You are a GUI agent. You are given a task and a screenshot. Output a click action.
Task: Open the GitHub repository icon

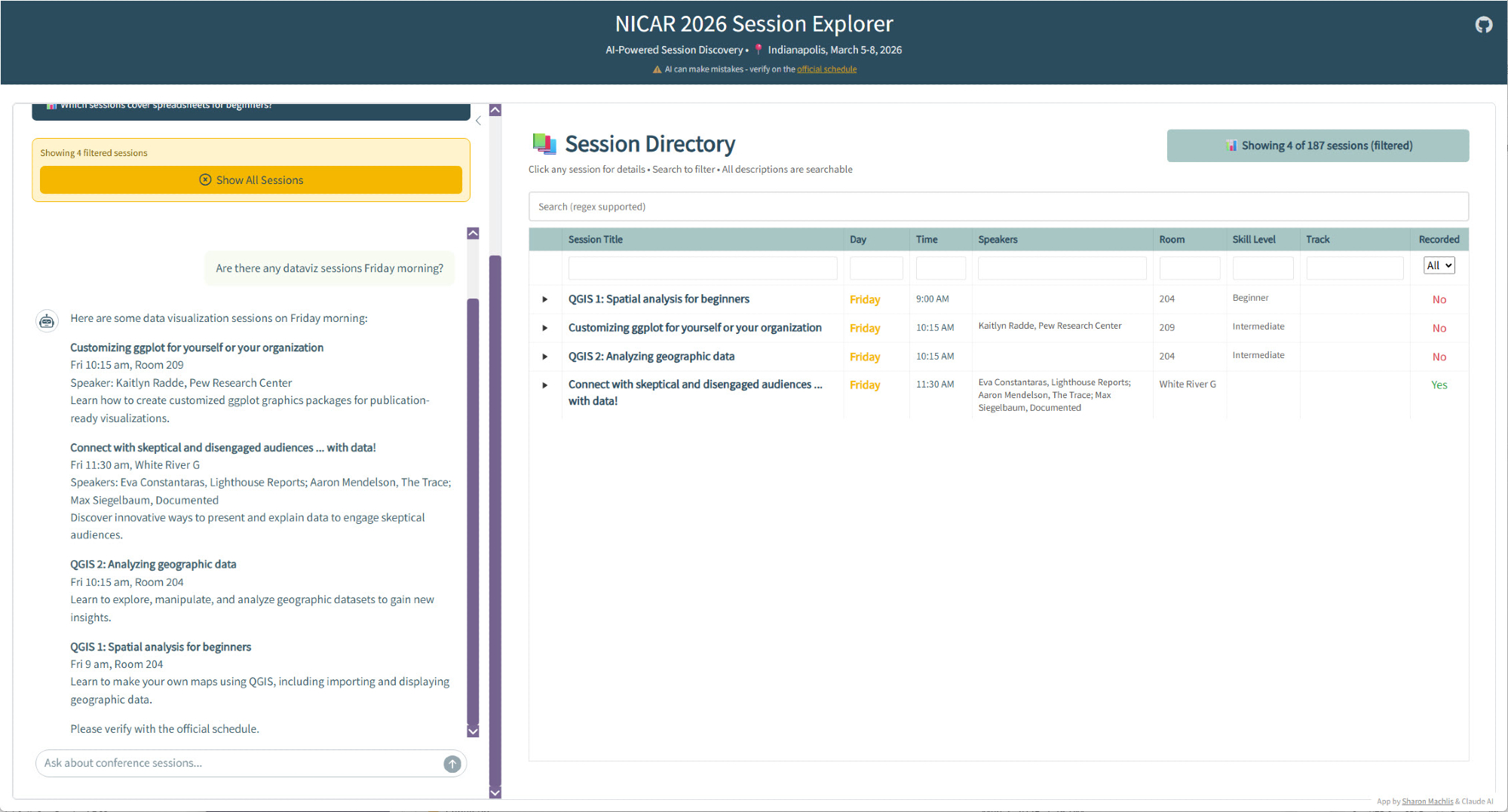click(1483, 25)
